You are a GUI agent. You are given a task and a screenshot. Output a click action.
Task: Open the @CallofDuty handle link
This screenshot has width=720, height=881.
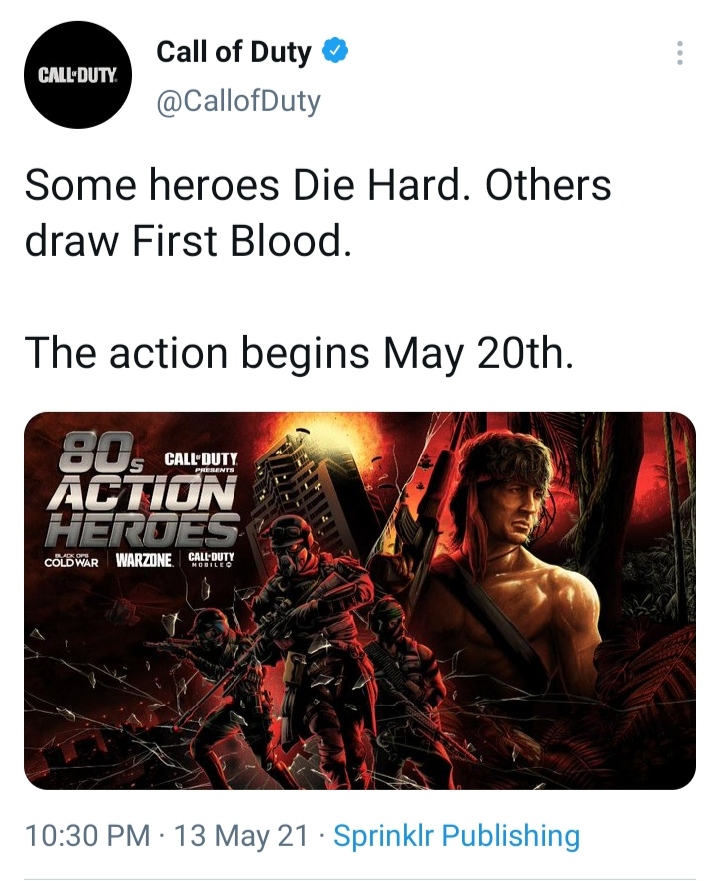click(x=238, y=101)
